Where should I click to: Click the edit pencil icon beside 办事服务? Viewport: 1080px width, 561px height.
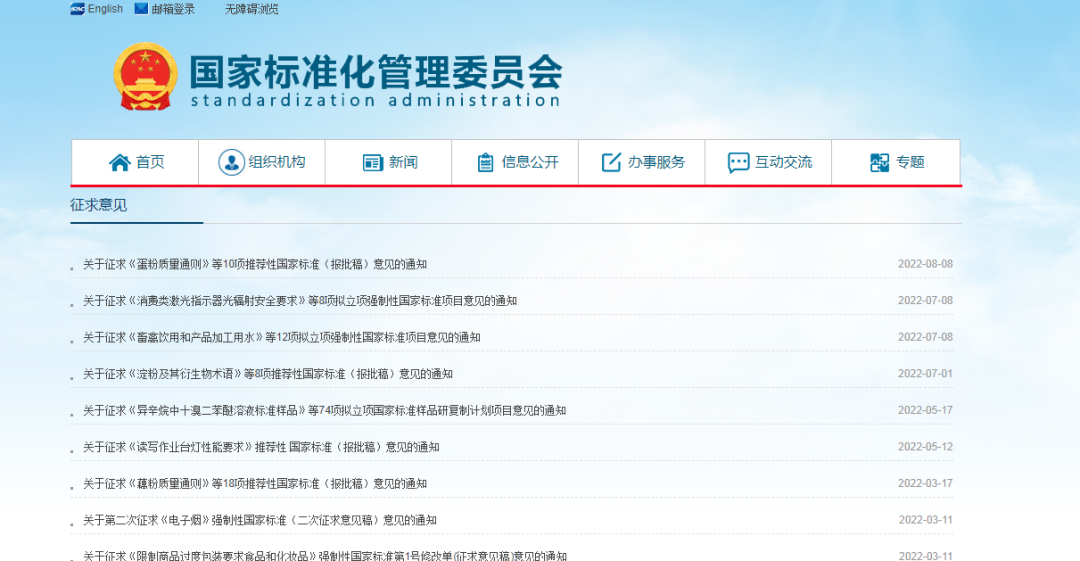click(612, 163)
